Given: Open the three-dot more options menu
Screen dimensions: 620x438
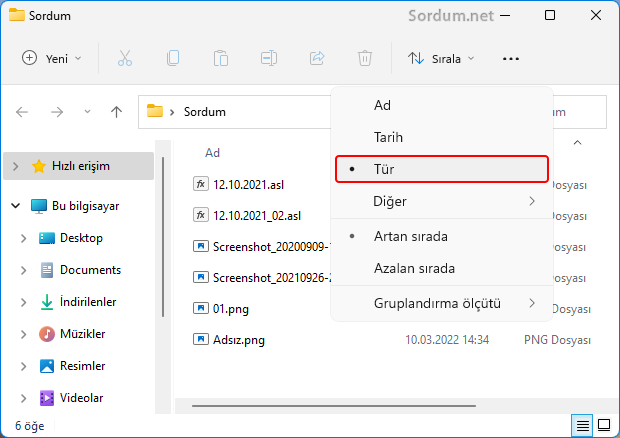Looking at the screenshot, I should tap(510, 59).
